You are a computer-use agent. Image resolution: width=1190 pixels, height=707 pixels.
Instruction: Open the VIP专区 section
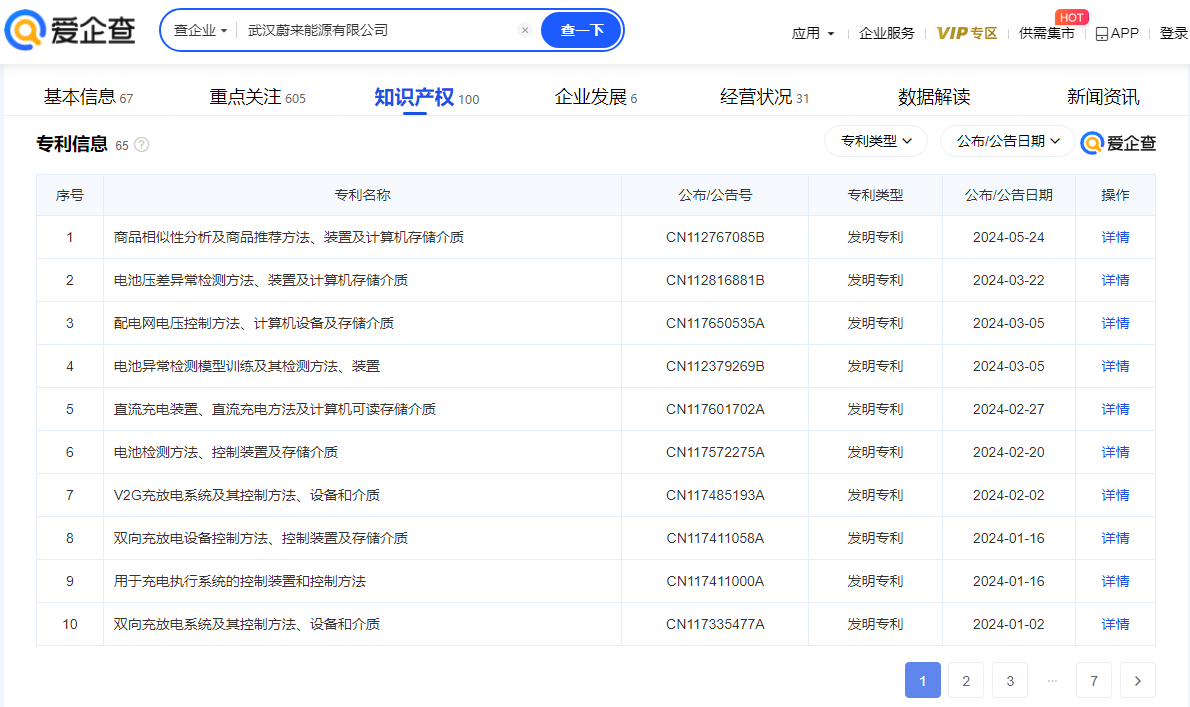(967, 33)
